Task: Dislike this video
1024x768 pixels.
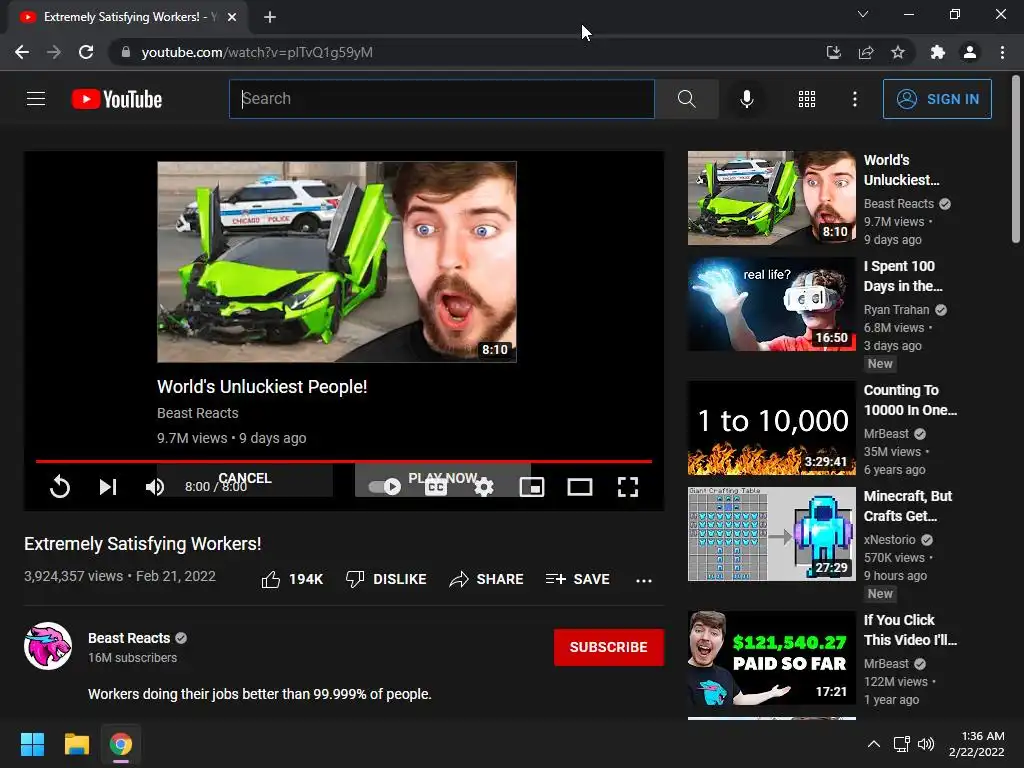Action: coord(386,579)
